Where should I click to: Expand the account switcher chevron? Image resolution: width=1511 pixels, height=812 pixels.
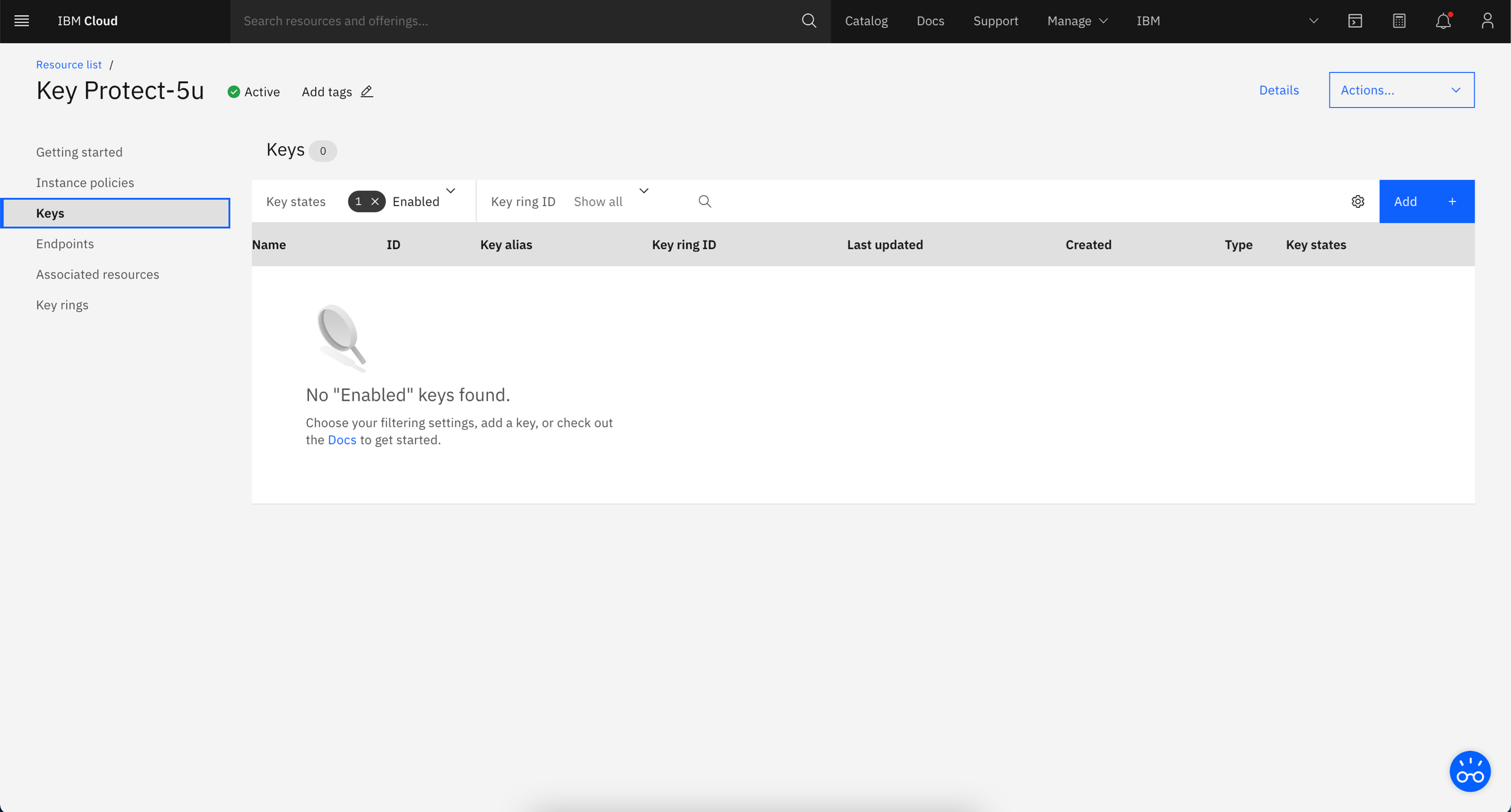pyautogui.click(x=1314, y=21)
